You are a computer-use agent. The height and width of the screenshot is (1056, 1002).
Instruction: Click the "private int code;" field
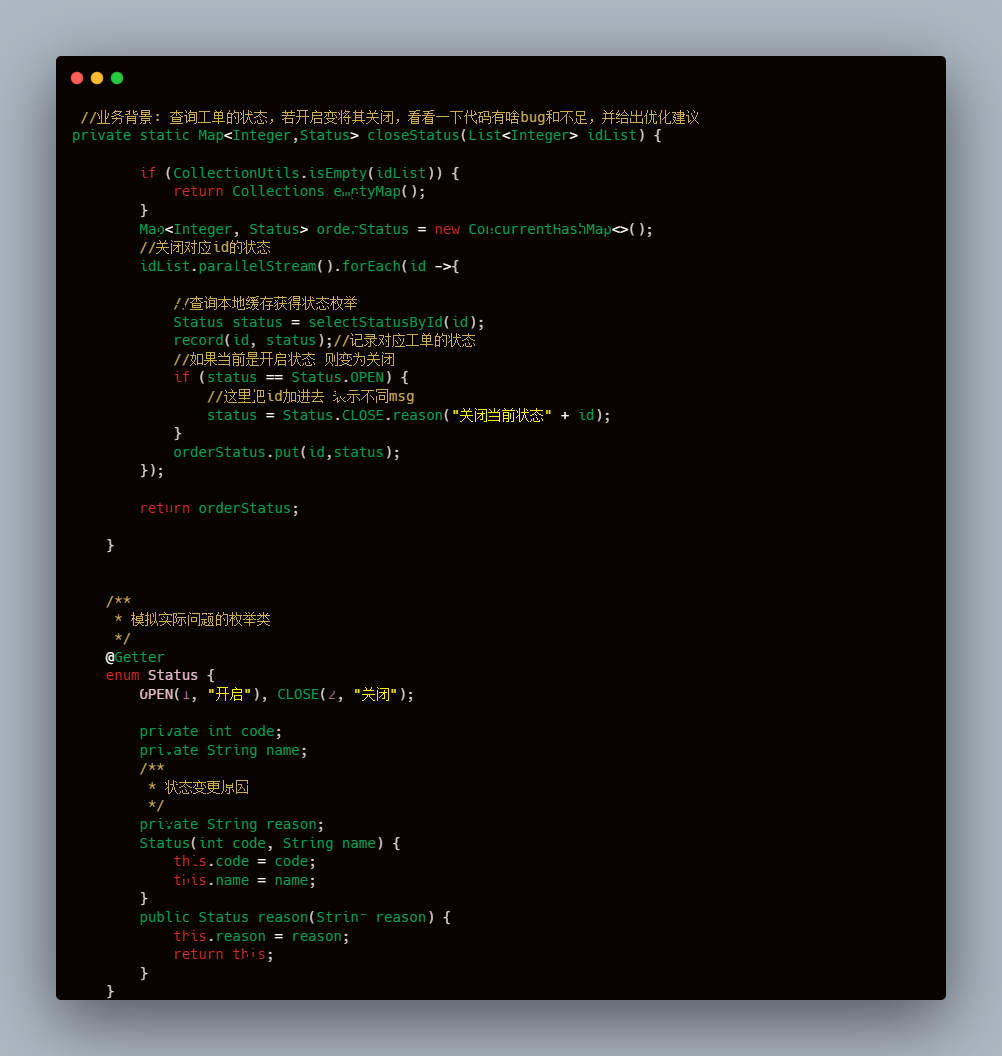tap(211, 731)
